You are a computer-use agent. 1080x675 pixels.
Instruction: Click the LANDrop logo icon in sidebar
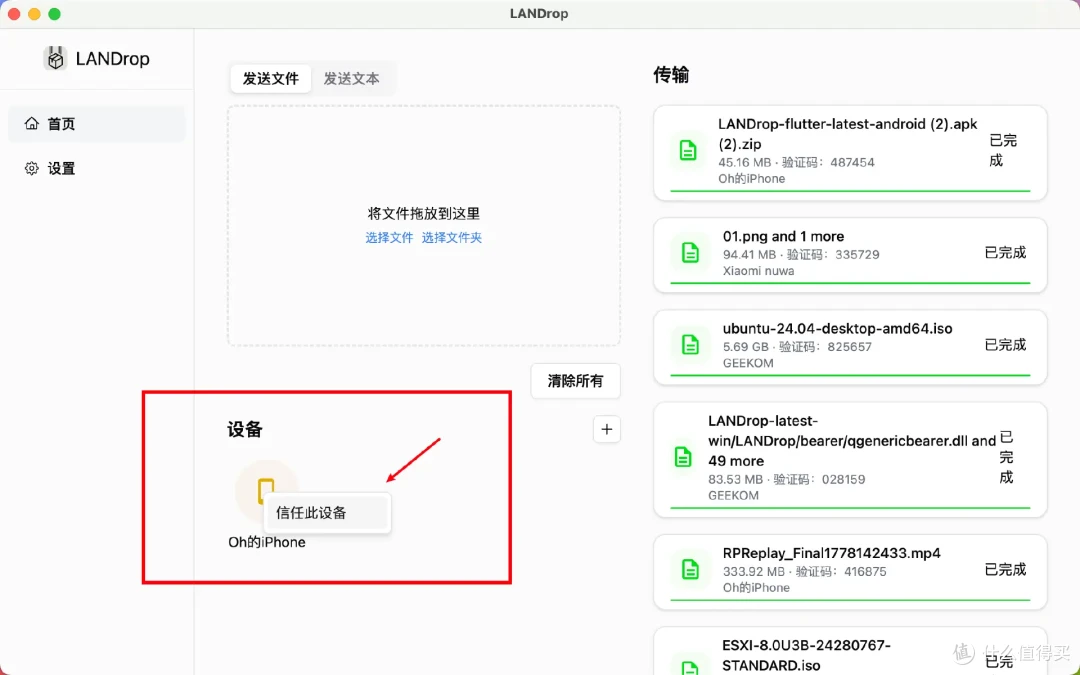55,59
